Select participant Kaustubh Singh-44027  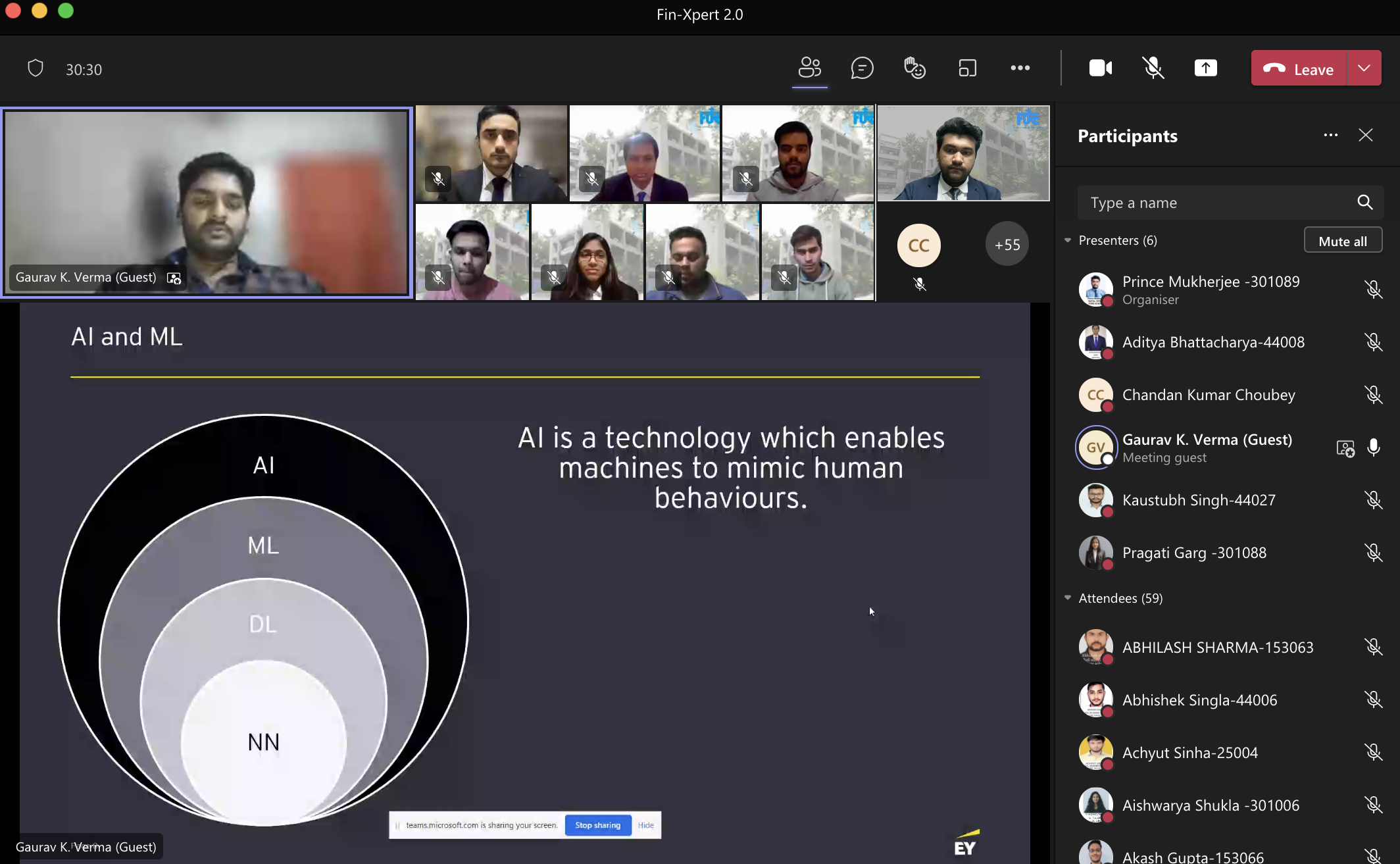(1228, 500)
